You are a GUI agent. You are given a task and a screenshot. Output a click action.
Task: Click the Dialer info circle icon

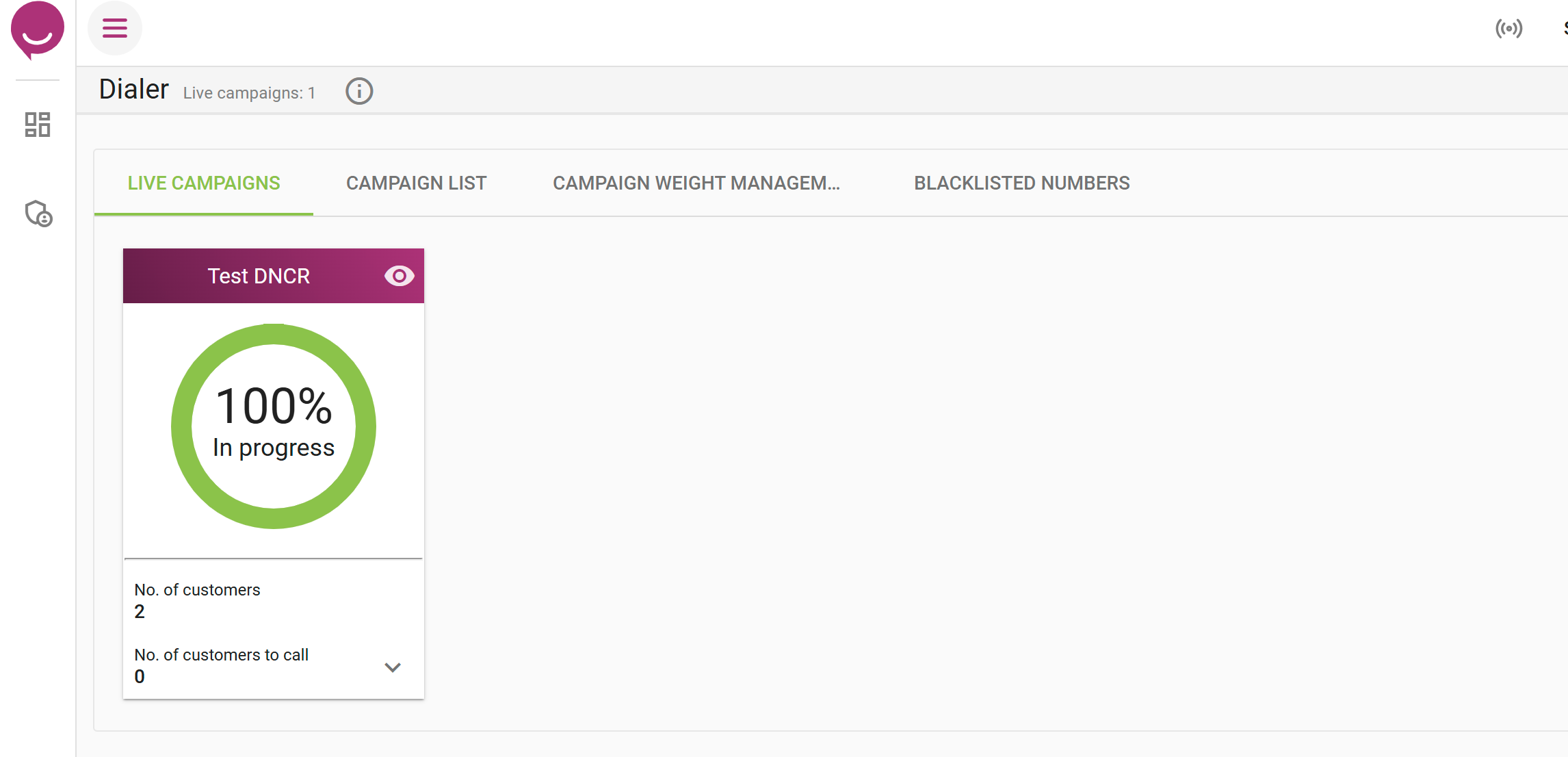[x=359, y=91]
